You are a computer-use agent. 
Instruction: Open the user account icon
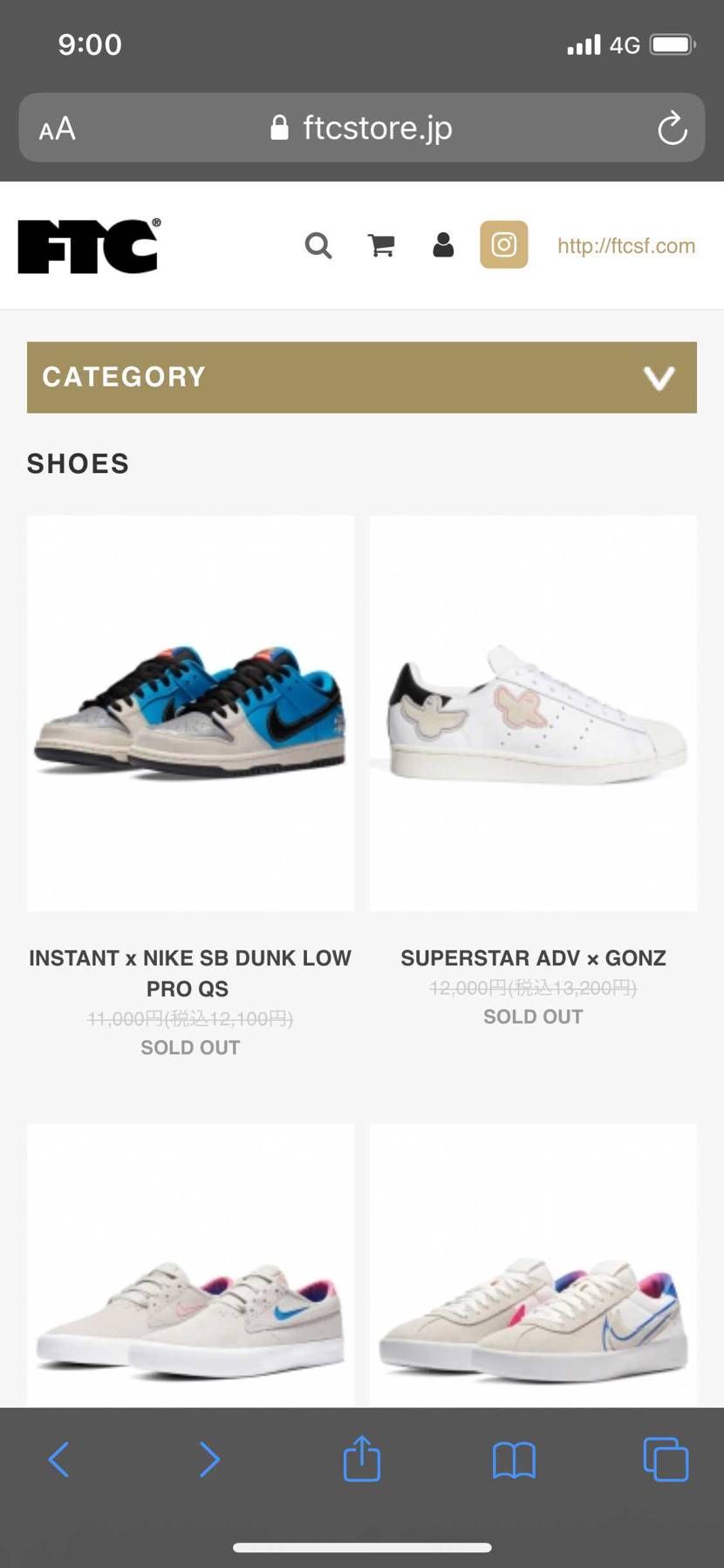(443, 245)
